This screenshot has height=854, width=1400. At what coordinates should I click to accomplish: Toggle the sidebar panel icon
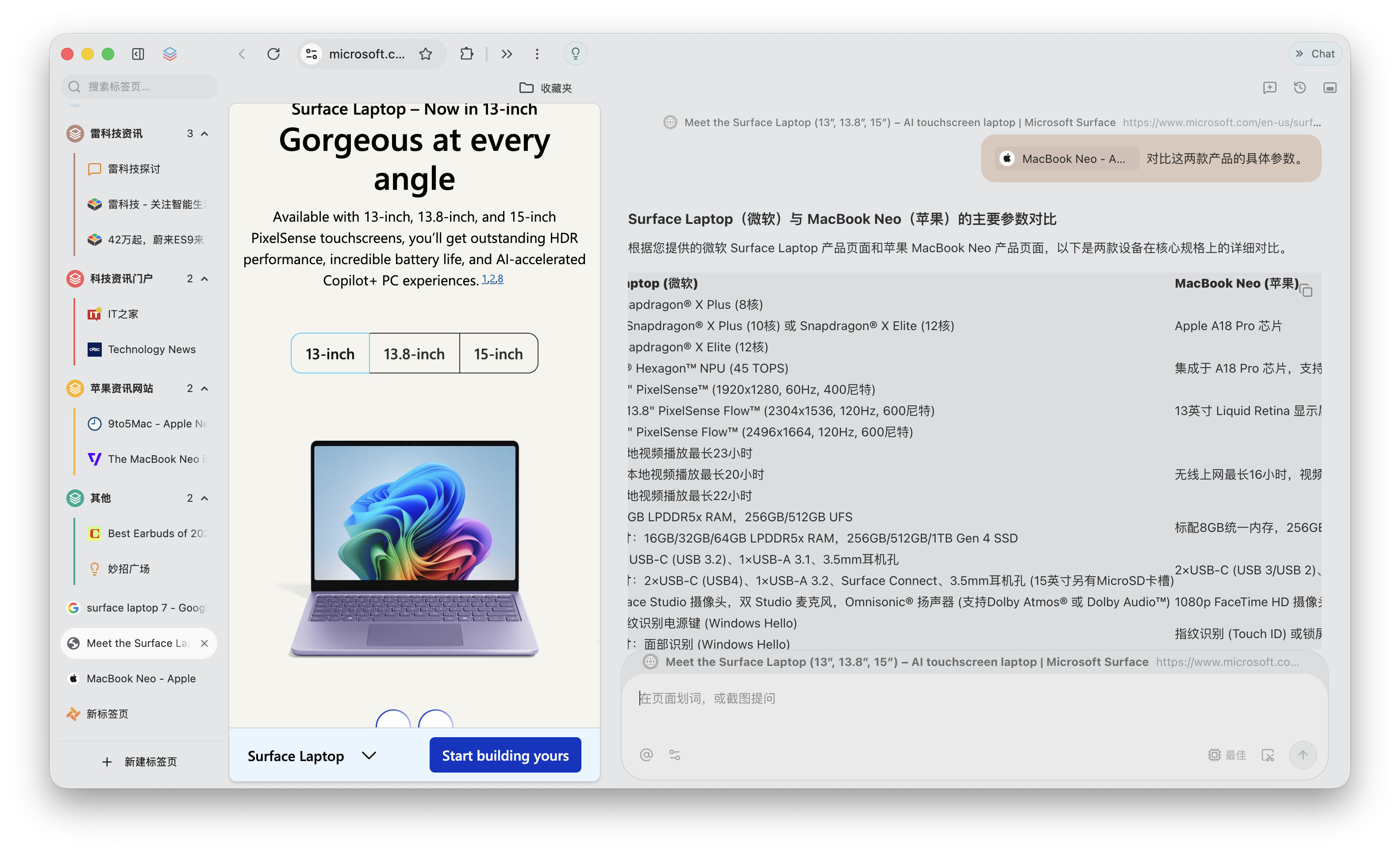pyautogui.click(x=138, y=54)
